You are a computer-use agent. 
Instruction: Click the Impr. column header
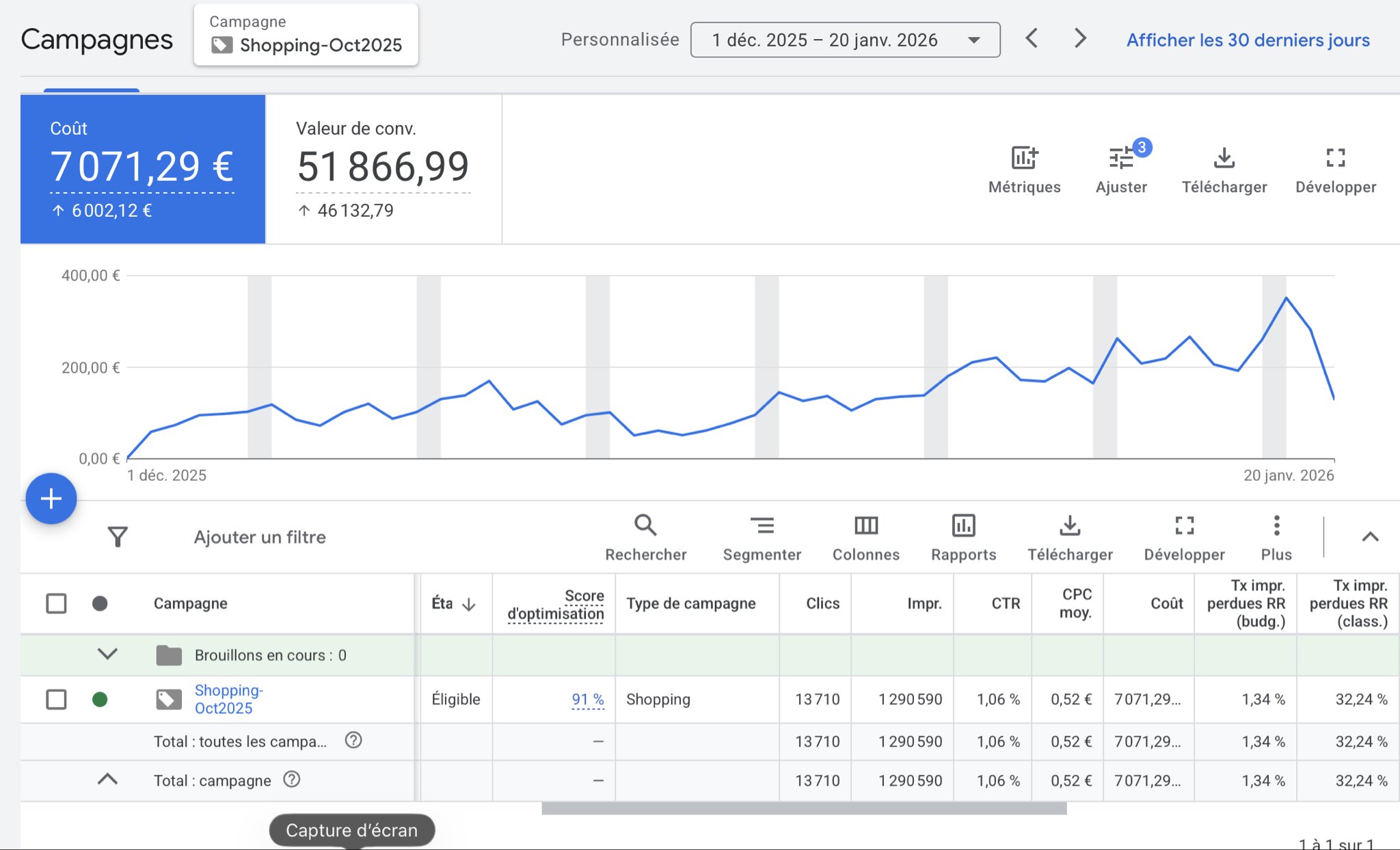click(924, 603)
